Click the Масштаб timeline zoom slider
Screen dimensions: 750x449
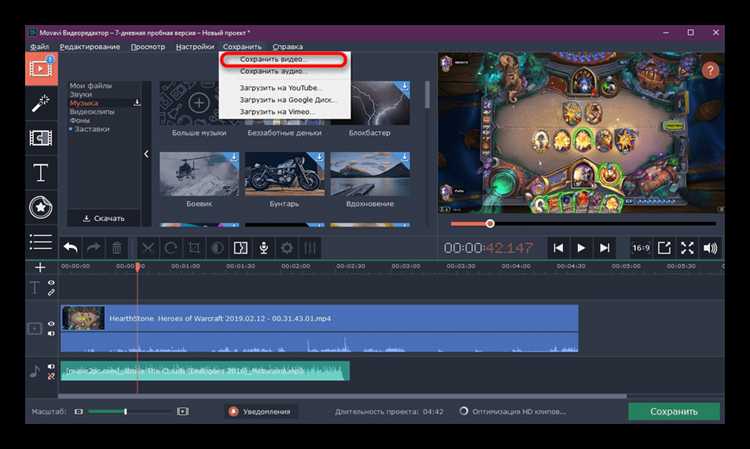tap(129, 411)
